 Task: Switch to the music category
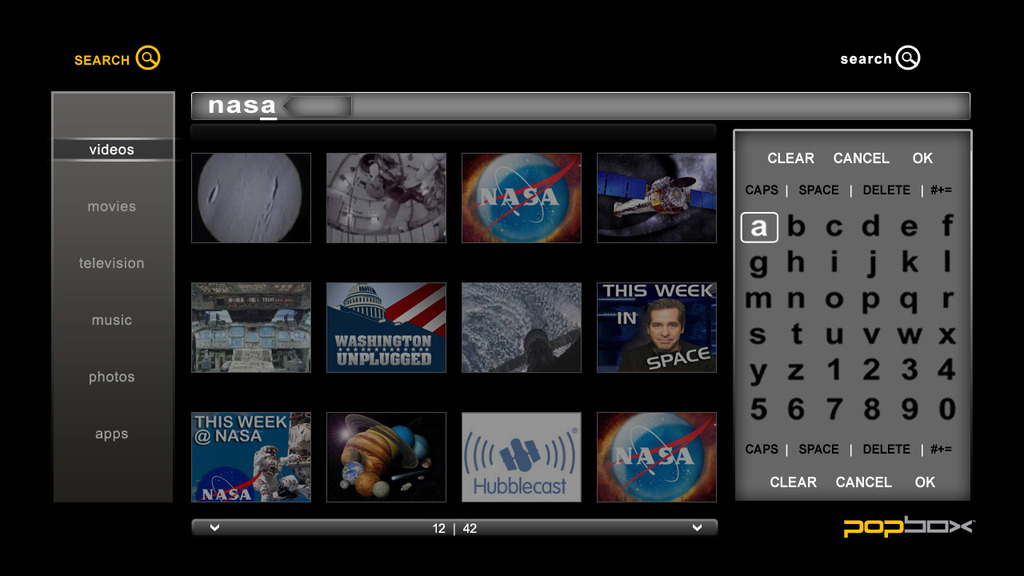(112, 320)
